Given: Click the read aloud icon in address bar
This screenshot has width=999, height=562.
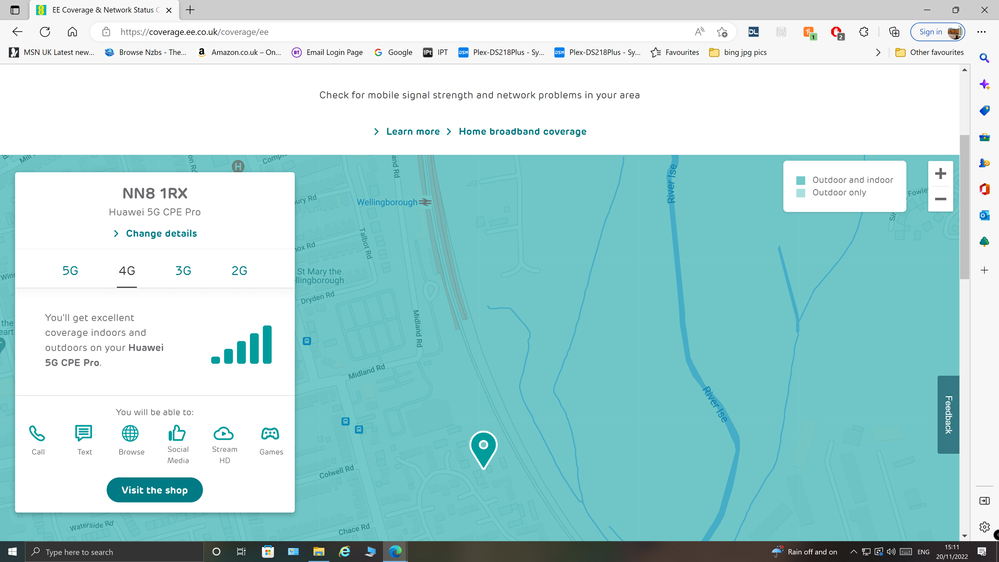Looking at the screenshot, I should [x=699, y=32].
